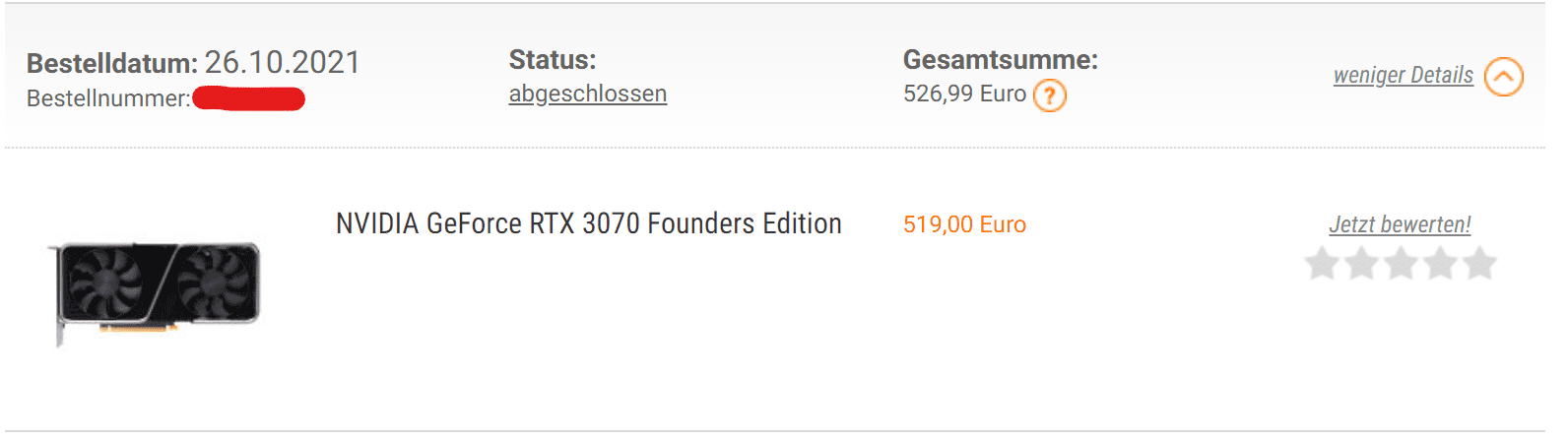
Task: Click the NVIDIA GeForce RTX 3070 Founders Edition title
Action: (589, 223)
